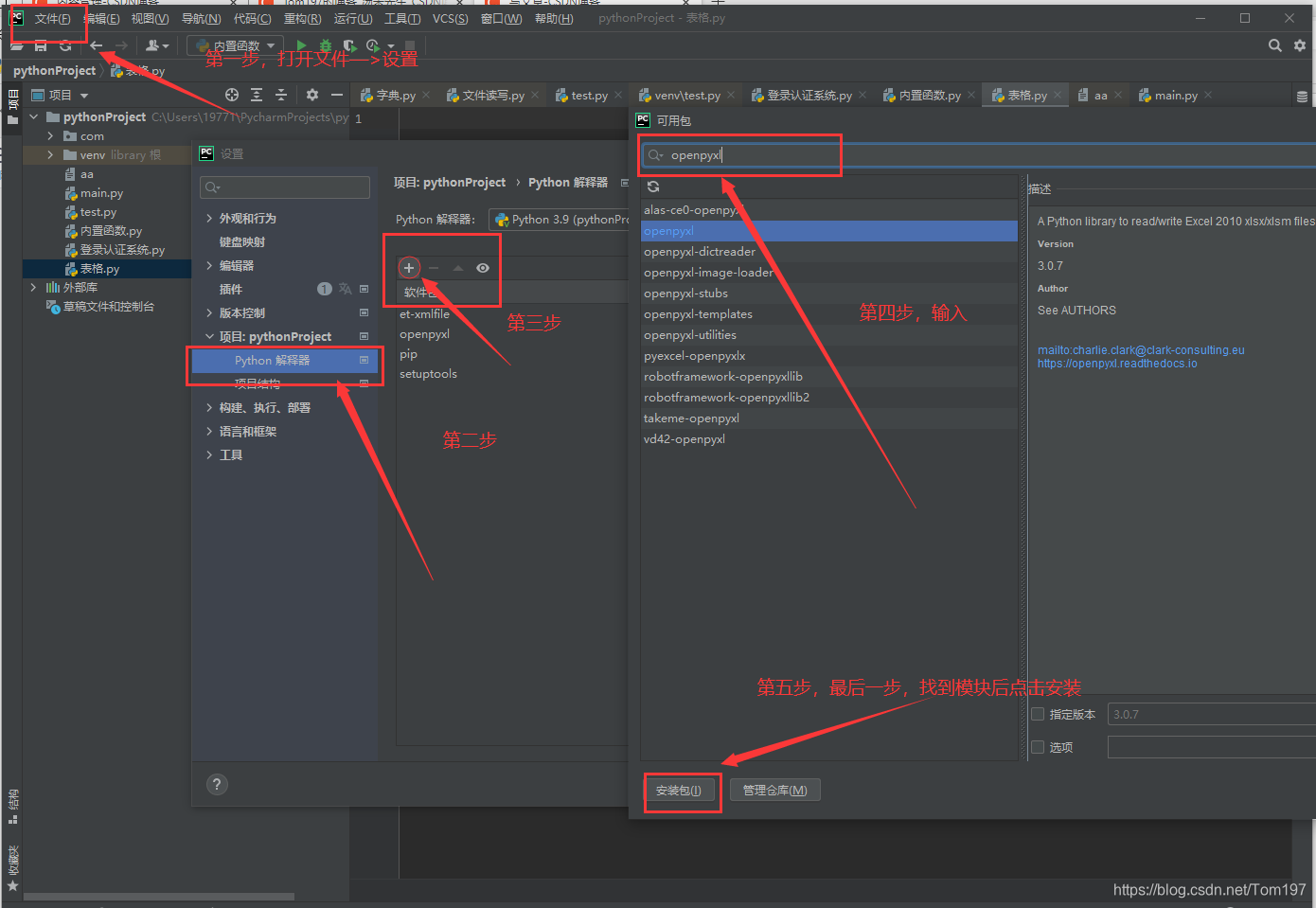Open openpyxl.readthedocs.io link
This screenshot has height=908, width=1316.
pyautogui.click(x=1117, y=364)
